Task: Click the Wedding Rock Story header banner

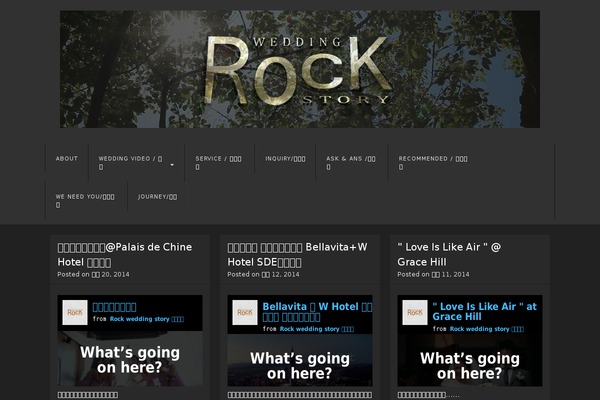Action: click(300, 69)
